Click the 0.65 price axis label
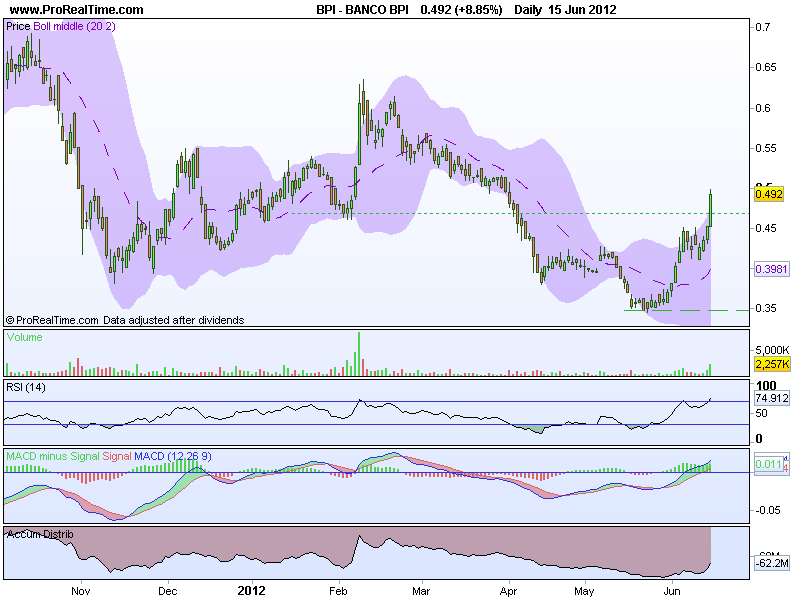Viewport: 800px width, 600px height. click(x=766, y=67)
